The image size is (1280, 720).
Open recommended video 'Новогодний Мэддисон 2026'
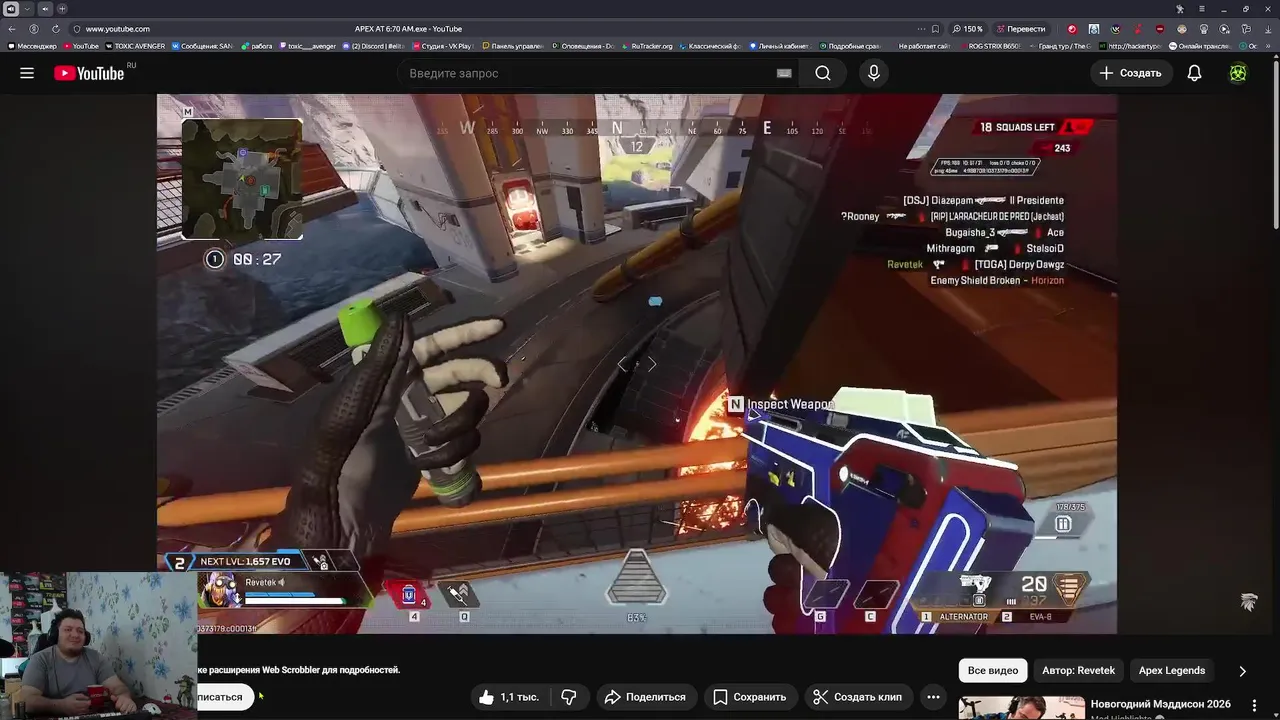tap(1160, 704)
